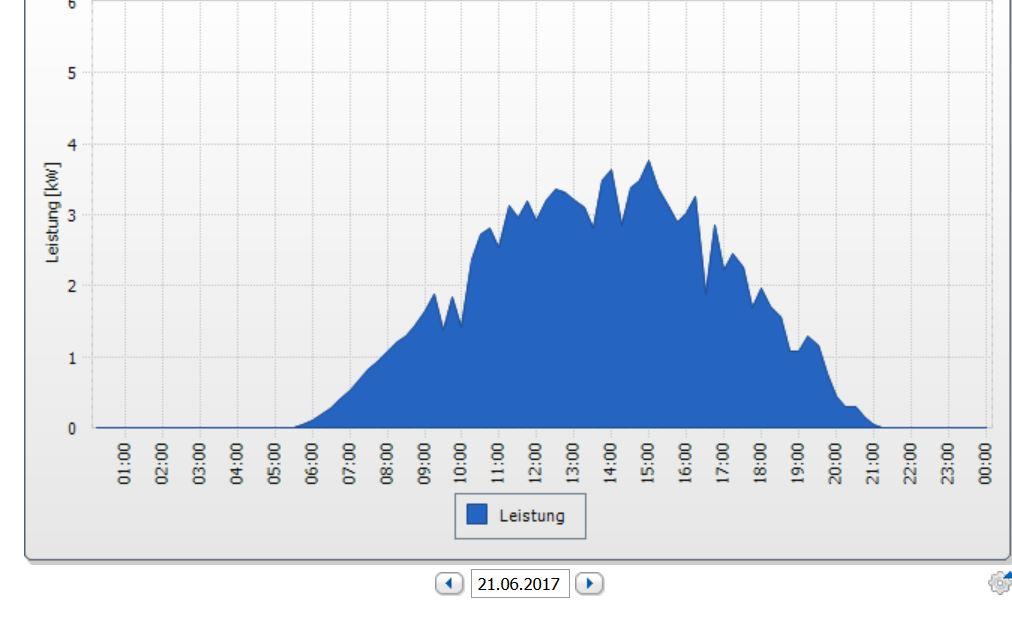The image size is (1012, 624).
Task: Click the 18:00 time axis label
Action: (x=760, y=463)
